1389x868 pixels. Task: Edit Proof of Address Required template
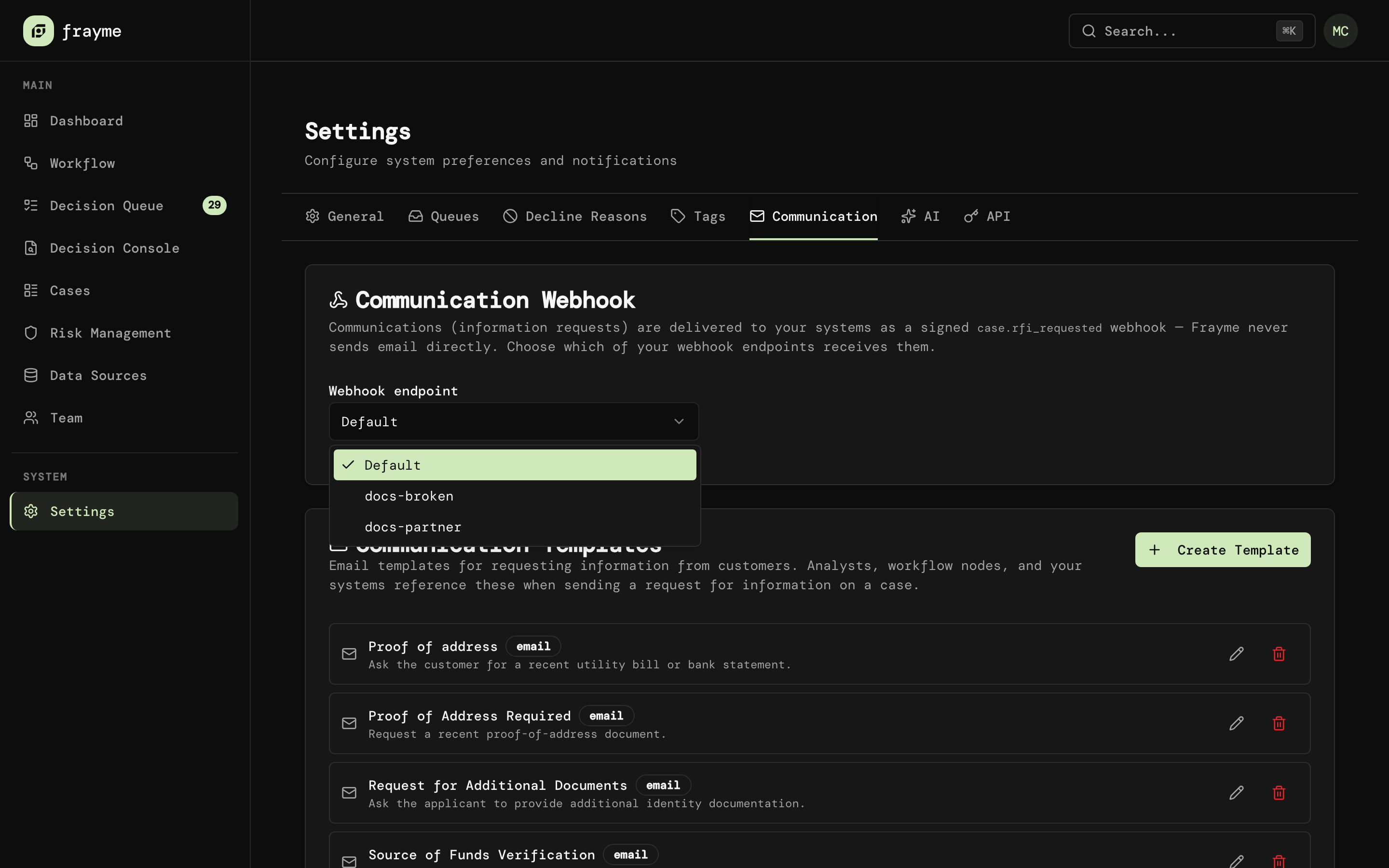click(1236, 723)
